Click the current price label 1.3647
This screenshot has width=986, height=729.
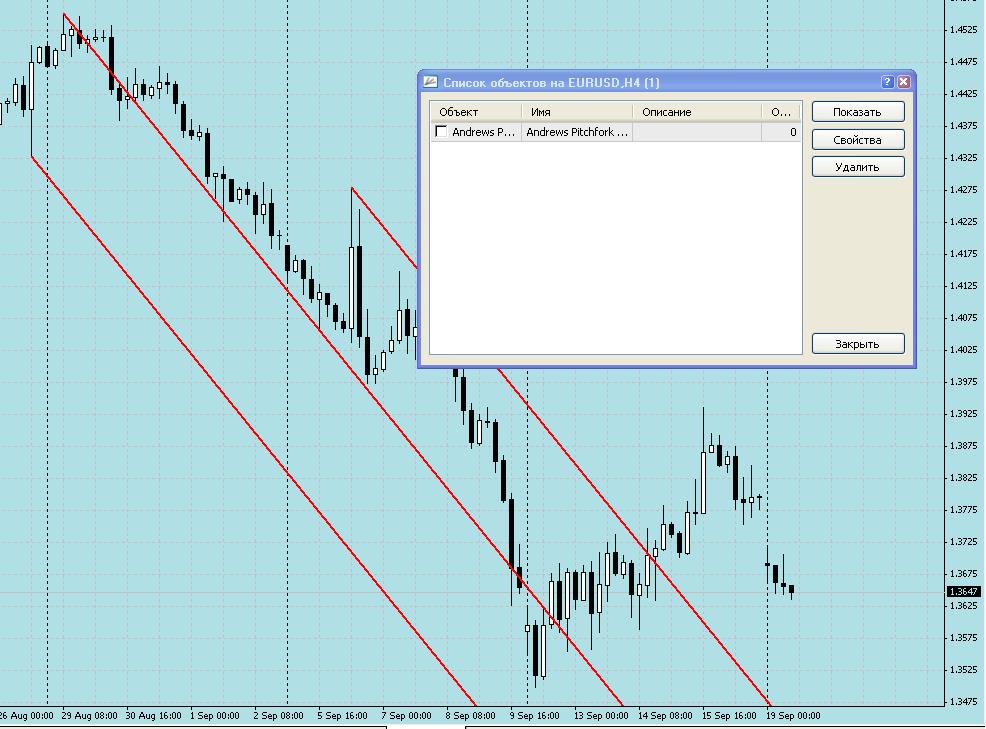(x=963, y=591)
